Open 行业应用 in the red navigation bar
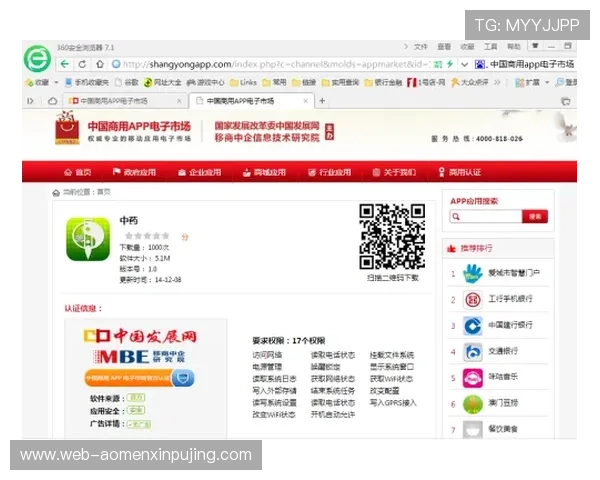600x480 pixels. pos(329,172)
